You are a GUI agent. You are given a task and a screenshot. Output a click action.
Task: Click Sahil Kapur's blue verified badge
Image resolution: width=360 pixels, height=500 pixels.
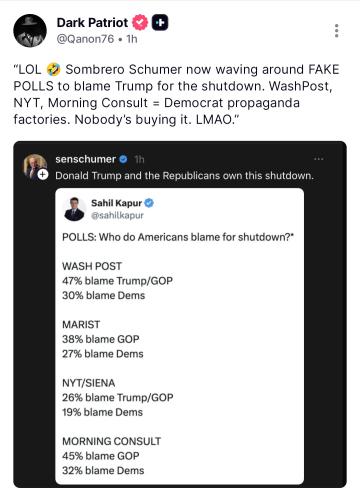pyautogui.click(x=149, y=203)
